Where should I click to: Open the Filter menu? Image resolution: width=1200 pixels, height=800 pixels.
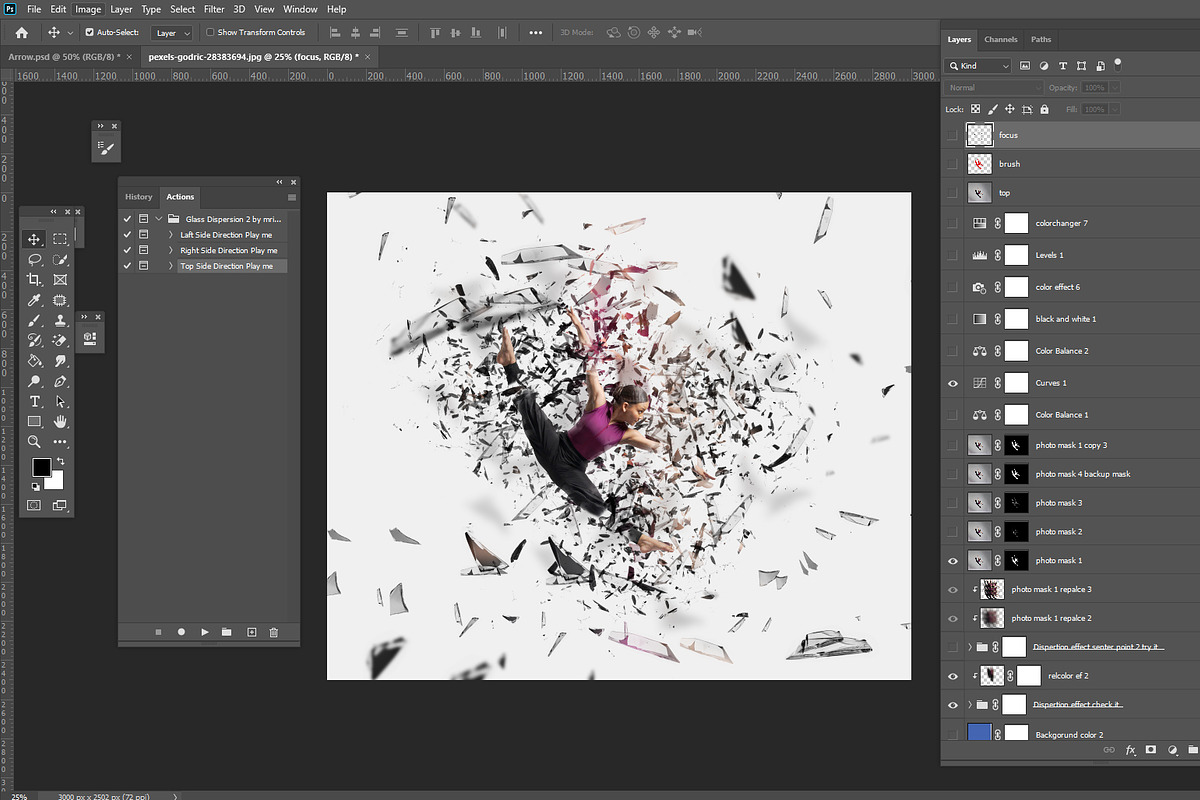(x=214, y=9)
